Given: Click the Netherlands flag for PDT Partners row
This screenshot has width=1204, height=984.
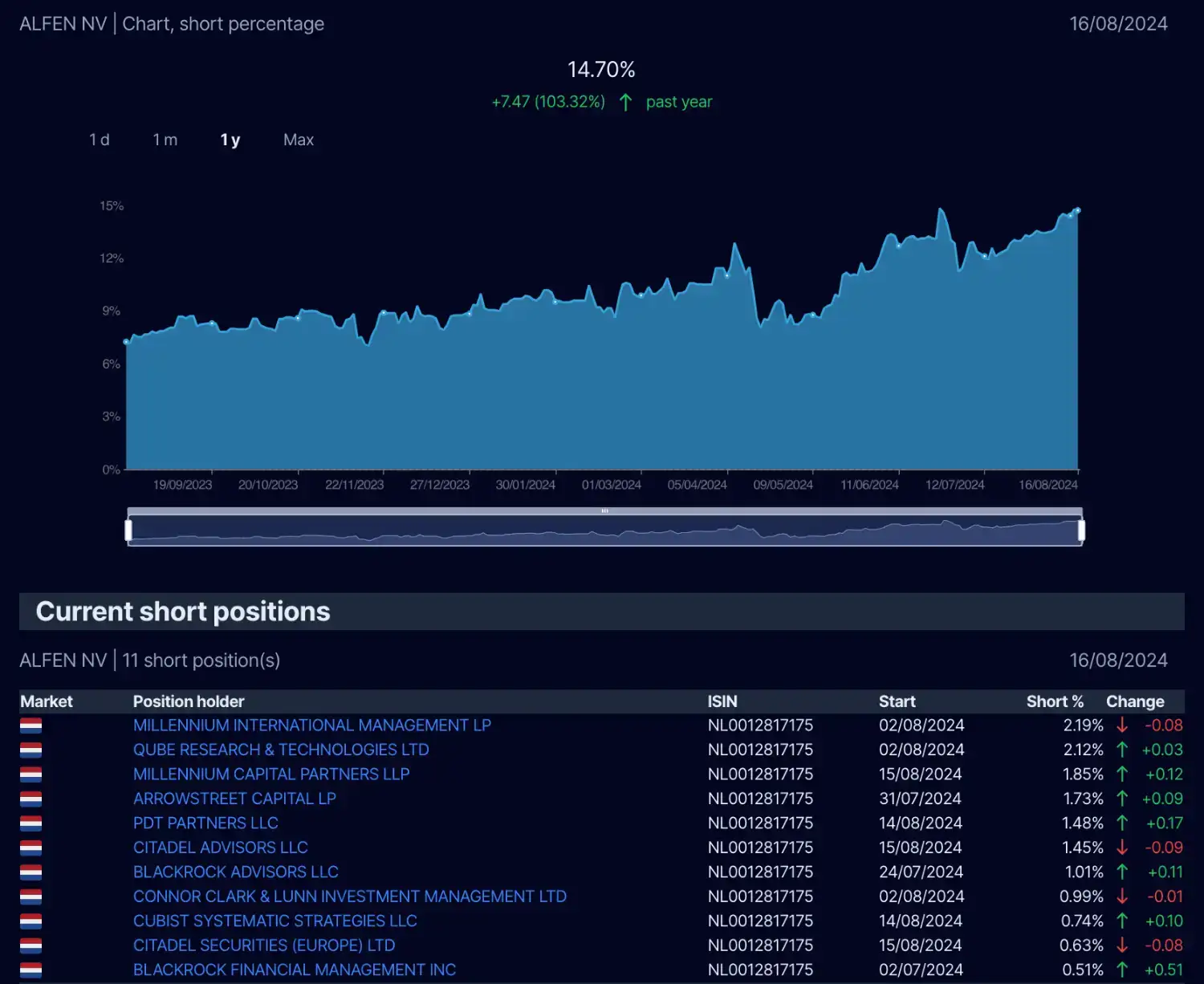Looking at the screenshot, I should [31, 824].
